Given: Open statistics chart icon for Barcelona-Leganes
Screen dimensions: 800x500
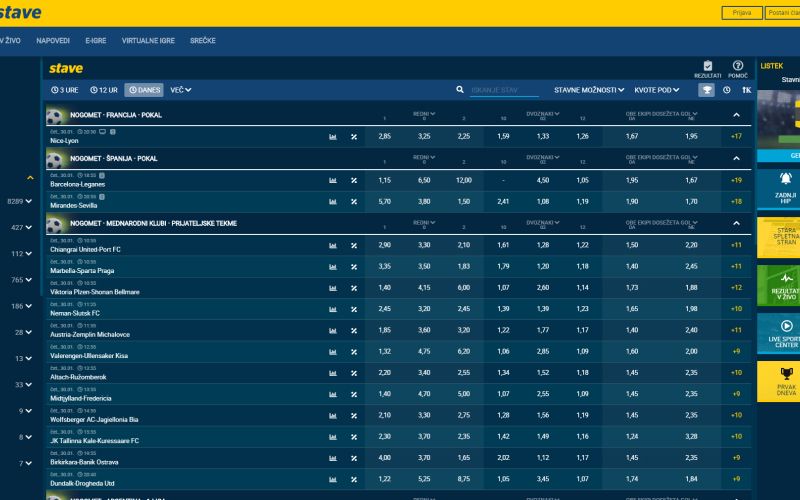Looking at the screenshot, I should coord(333,181).
